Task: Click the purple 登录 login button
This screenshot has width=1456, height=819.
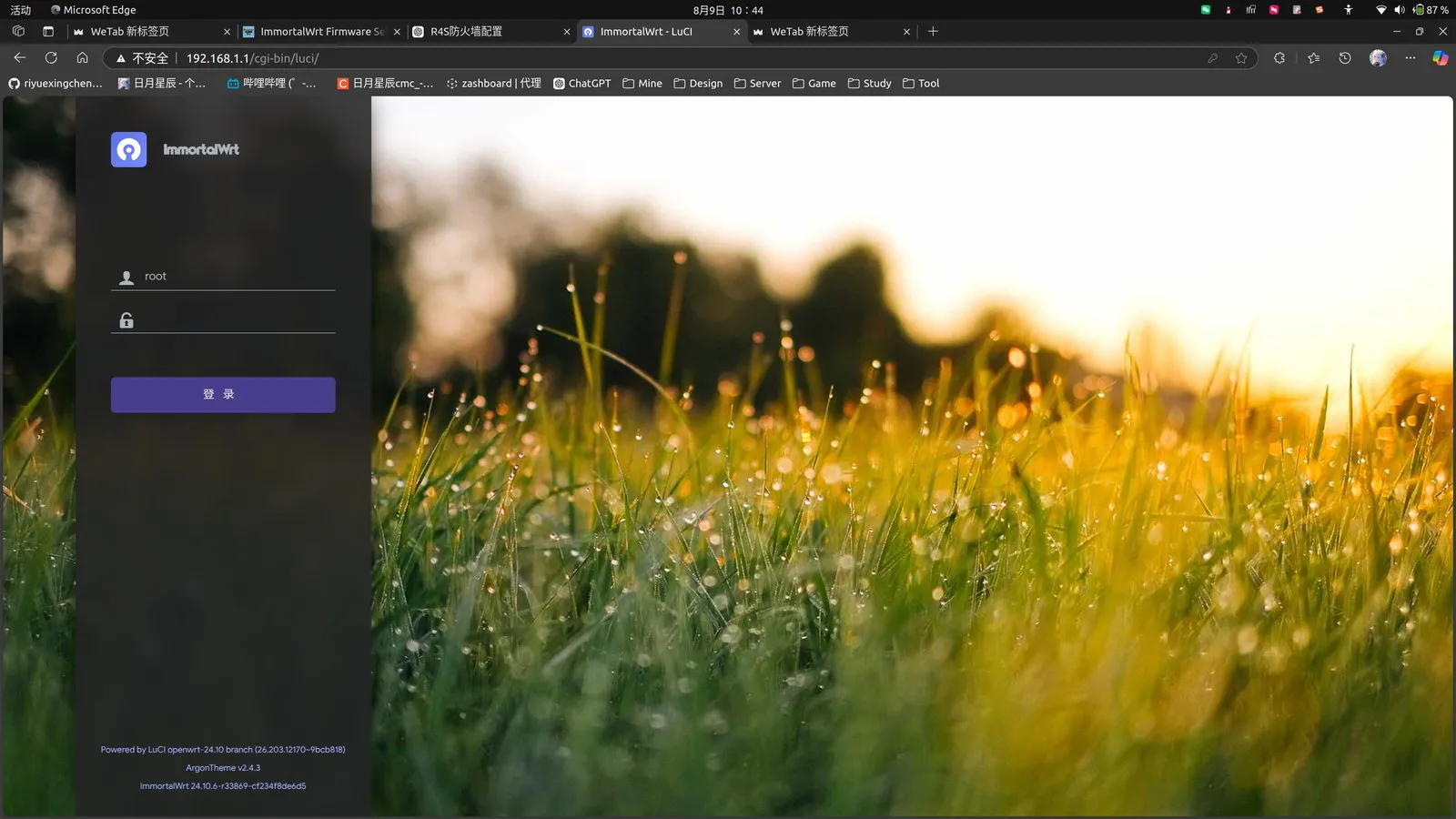Action: pyautogui.click(x=223, y=395)
